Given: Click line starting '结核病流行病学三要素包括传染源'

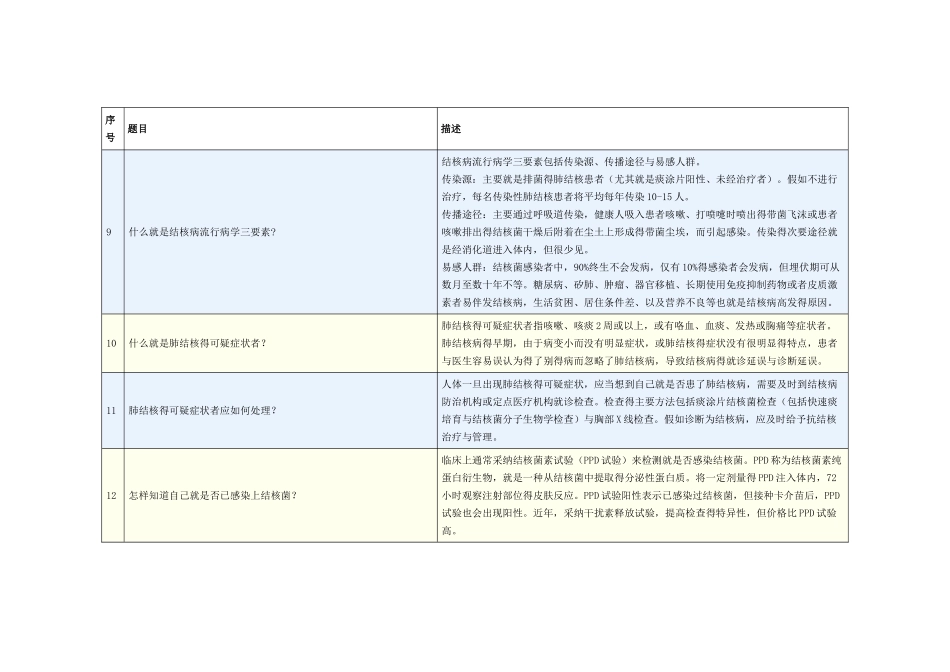Looking at the screenshot, I should click(573, 162).
